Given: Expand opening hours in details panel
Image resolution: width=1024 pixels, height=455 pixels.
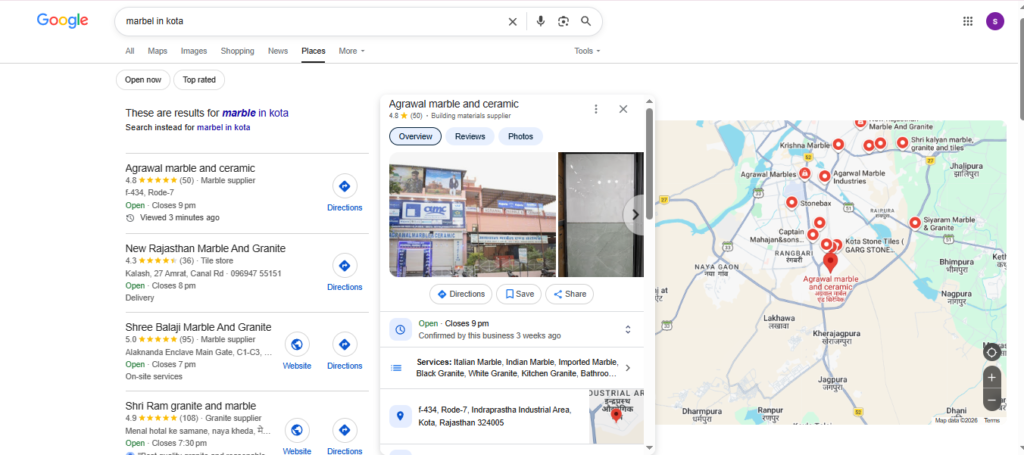Looking at the screenshot, I should pos(628,330).
